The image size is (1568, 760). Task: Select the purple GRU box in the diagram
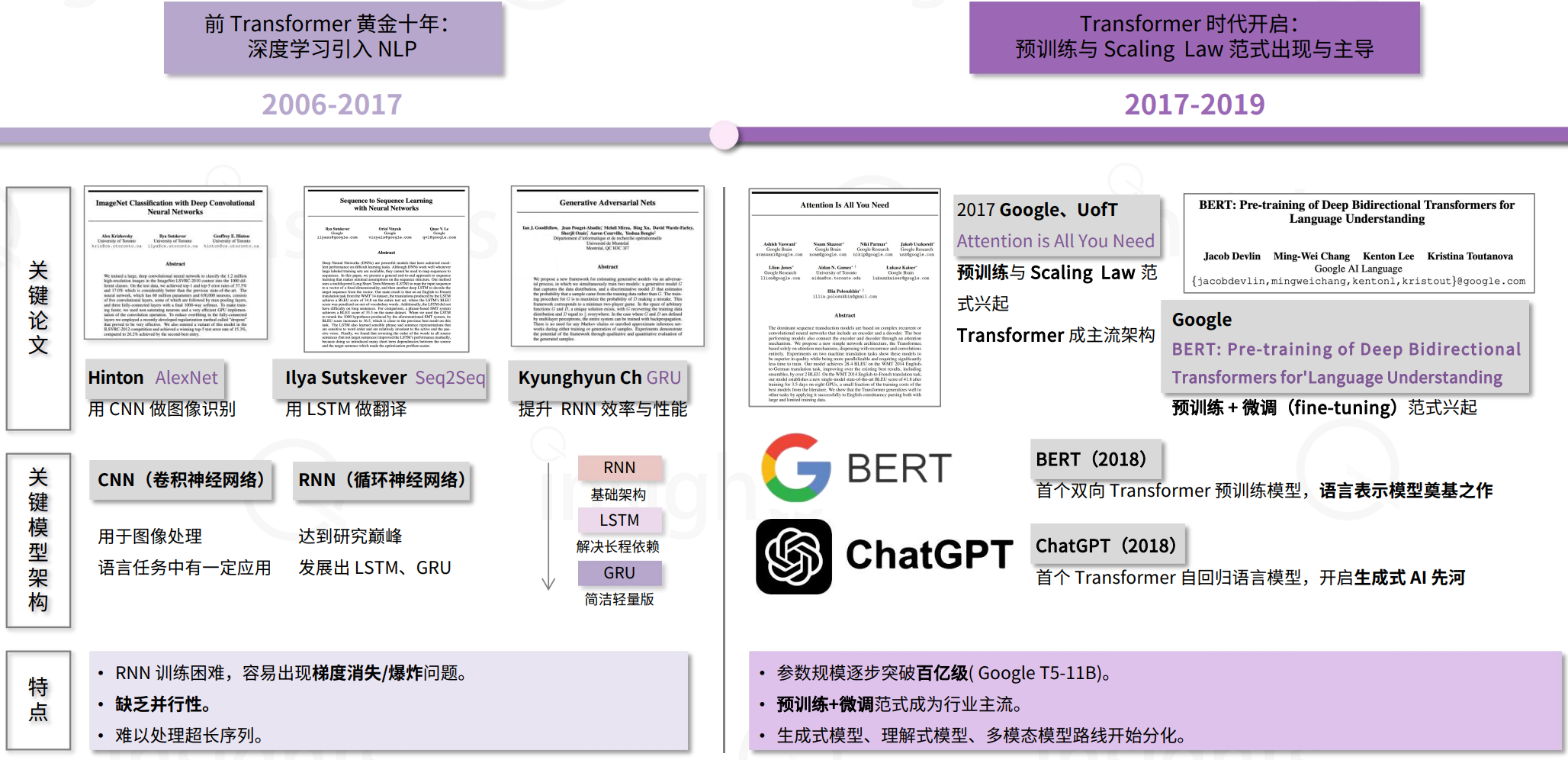619,573
